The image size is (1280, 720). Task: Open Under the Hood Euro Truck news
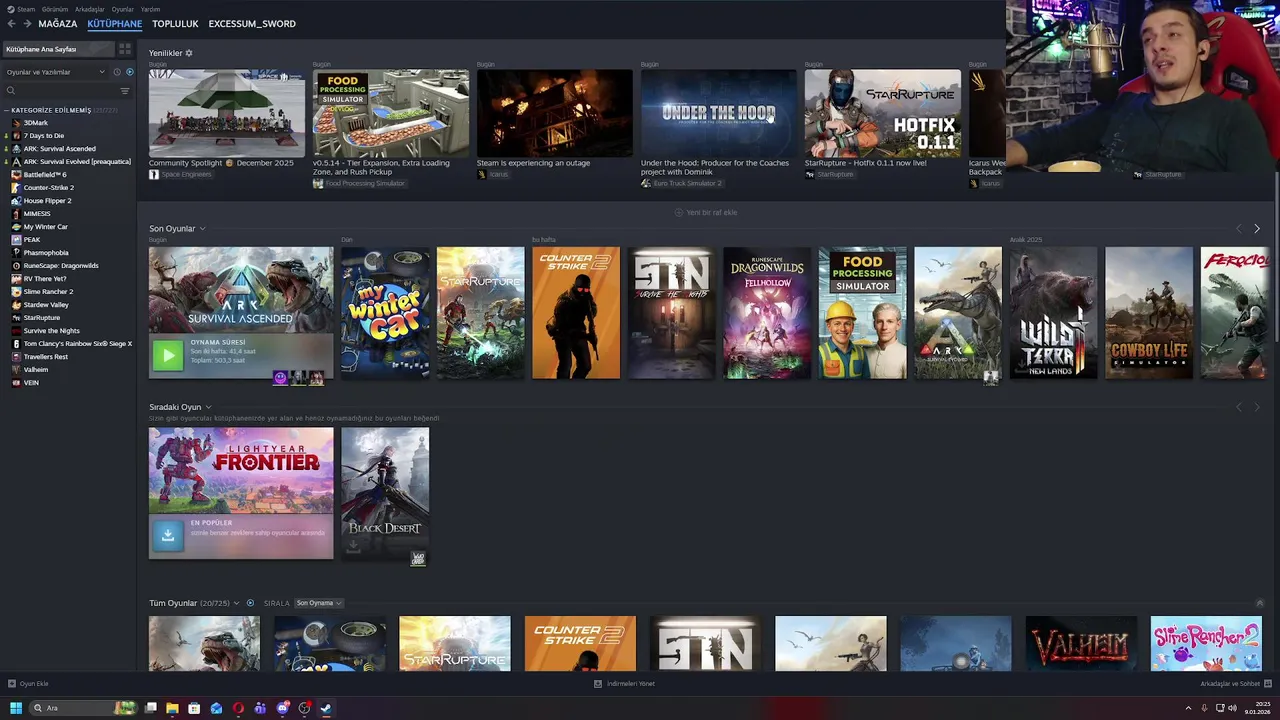(x=718, y=113)
